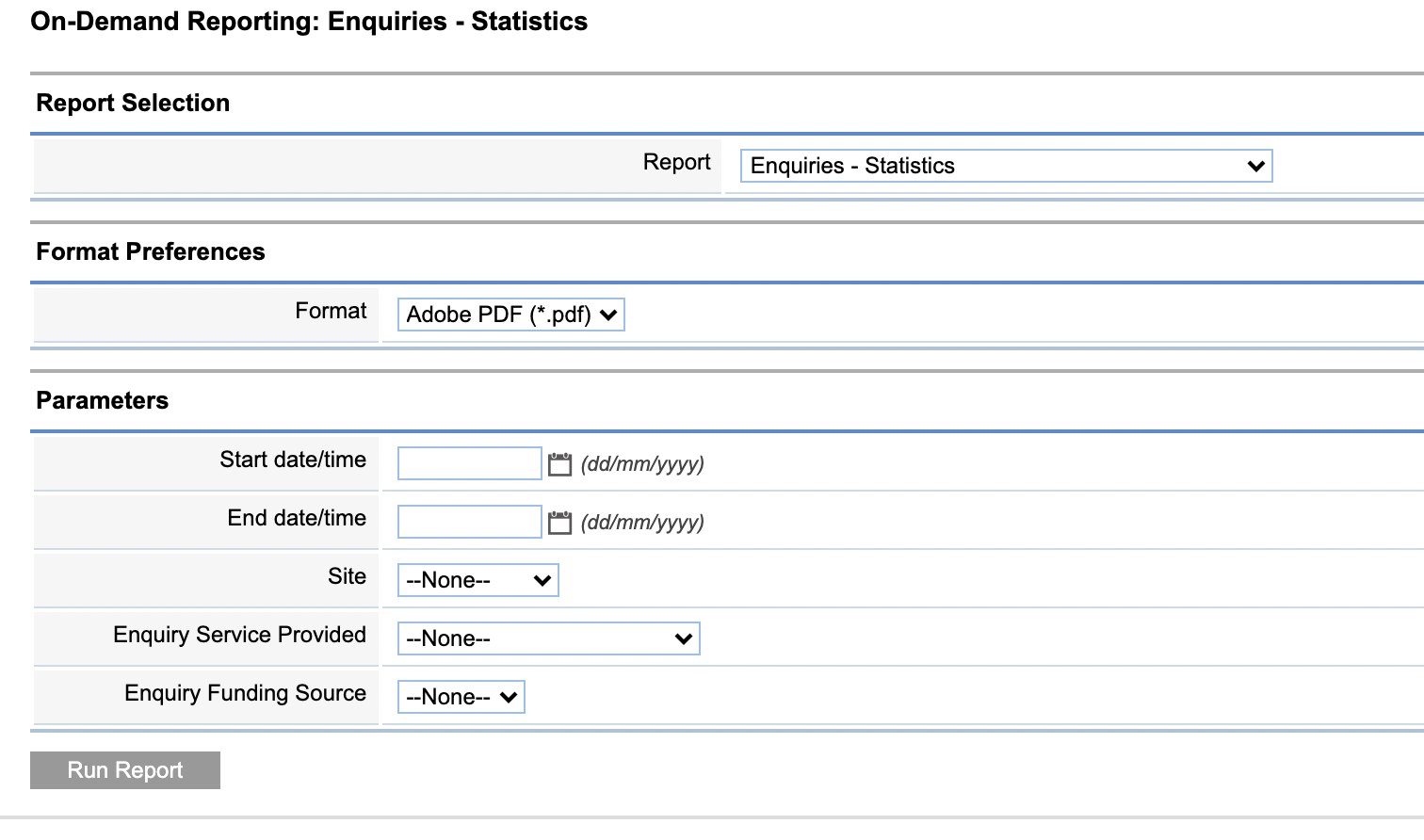Click the dd/mm/yyyy hint beside Start date
This screenshot has height=840, width=1424.
[x=642, y=464]
